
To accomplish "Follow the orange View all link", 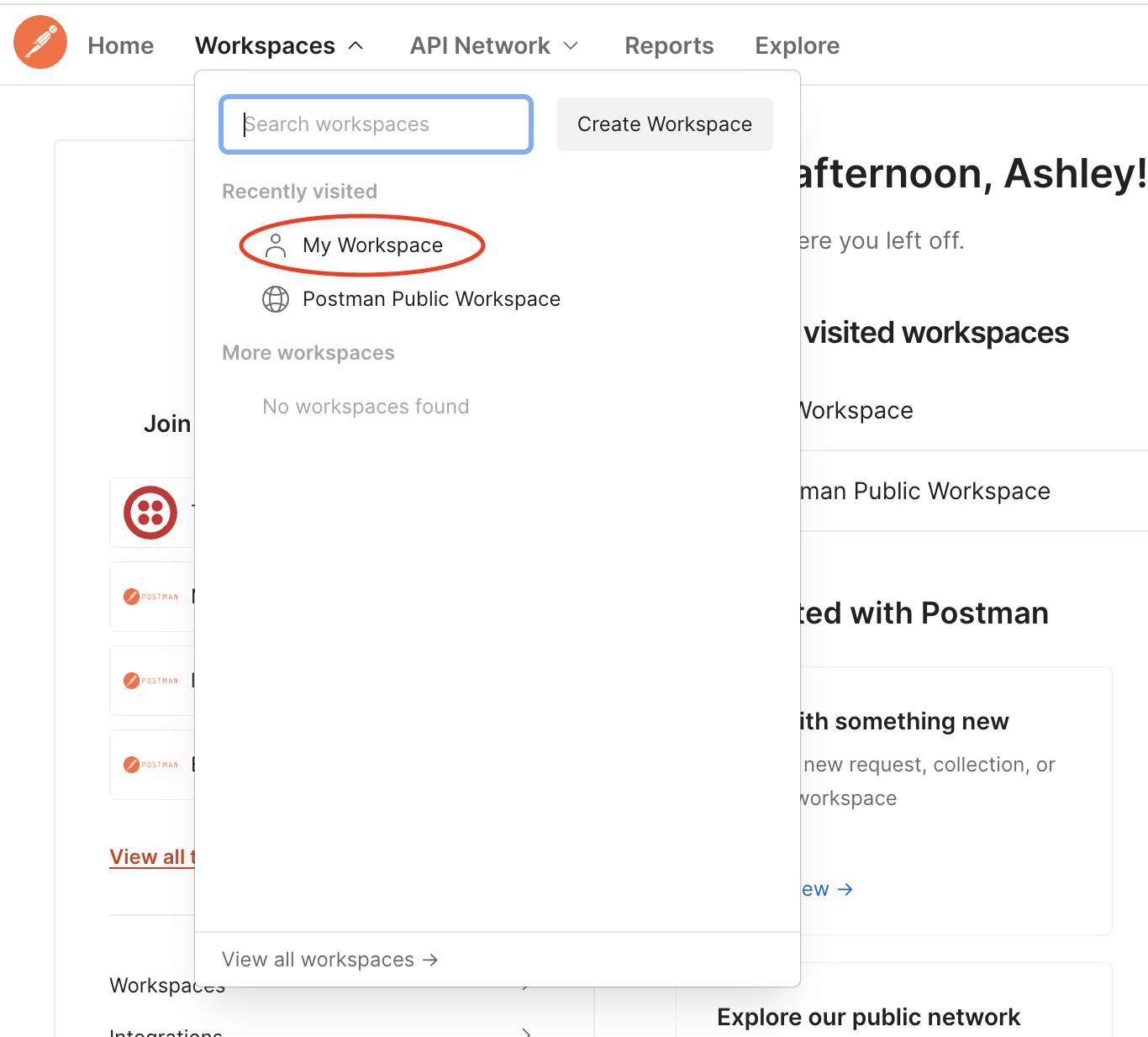I will tap(152, 857).
